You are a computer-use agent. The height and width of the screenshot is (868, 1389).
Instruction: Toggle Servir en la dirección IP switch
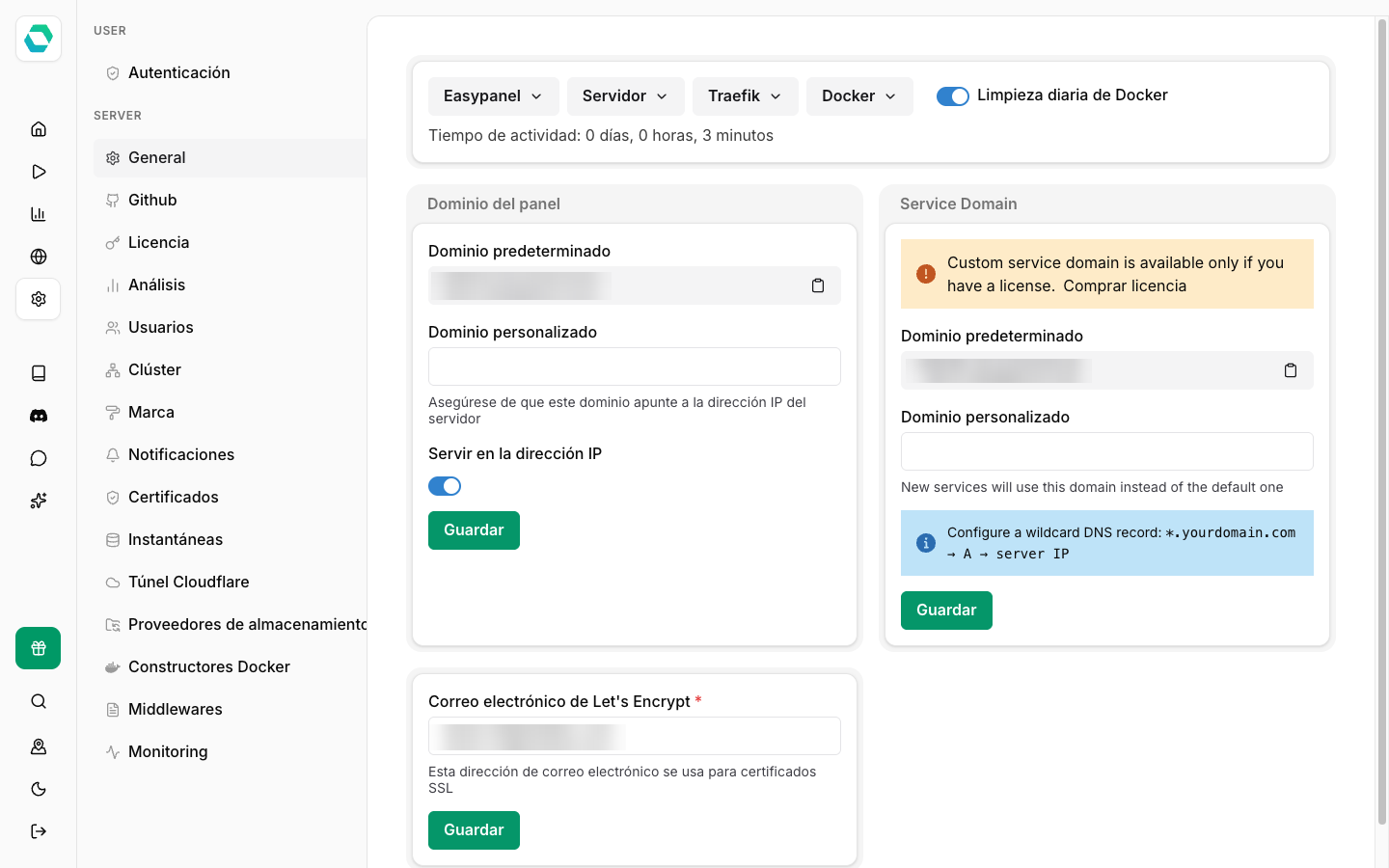445,486
